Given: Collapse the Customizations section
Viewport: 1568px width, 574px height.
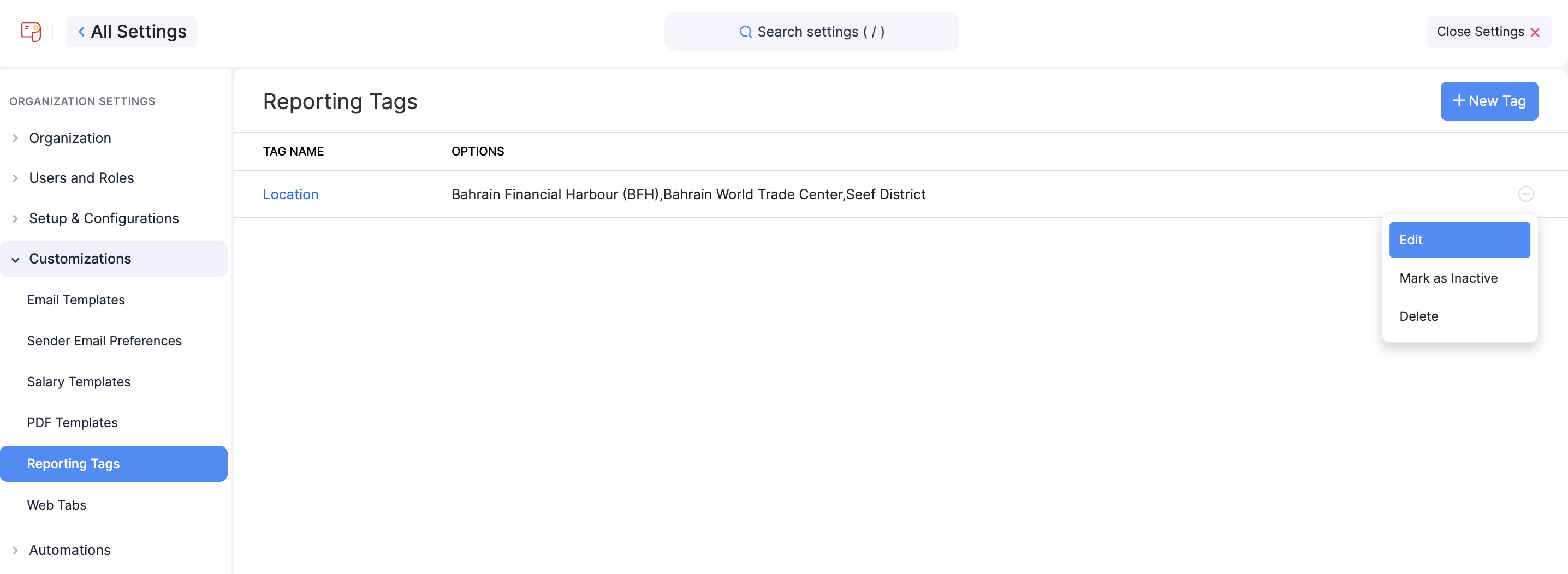Looking at the screenshot, I should [x=80, y=259].
